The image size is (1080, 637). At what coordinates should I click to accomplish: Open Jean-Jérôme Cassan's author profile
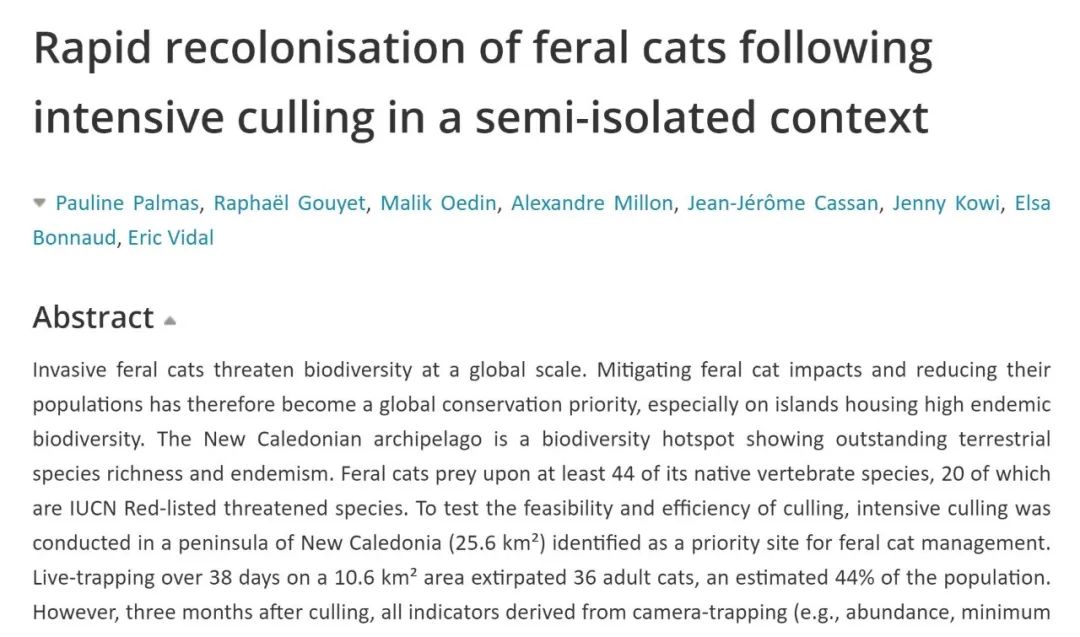click(782, 203)
